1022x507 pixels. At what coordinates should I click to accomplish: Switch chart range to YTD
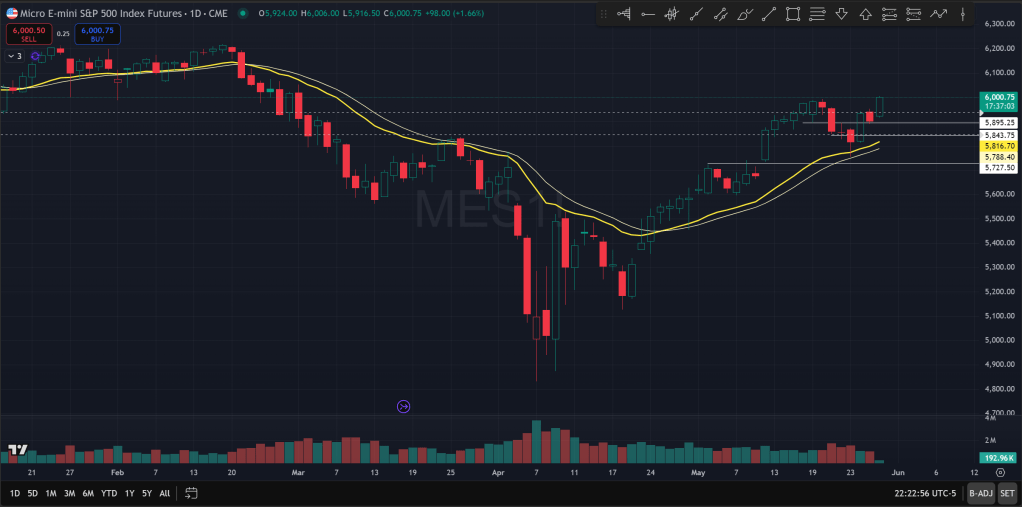click(x=109, y=493)
